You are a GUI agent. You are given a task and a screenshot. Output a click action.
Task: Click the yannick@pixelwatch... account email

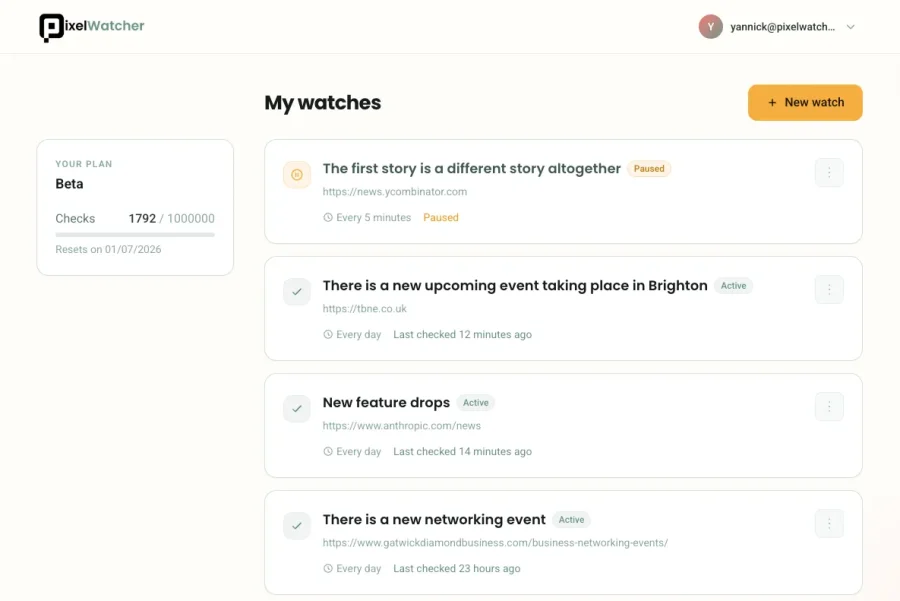(782, 27)
